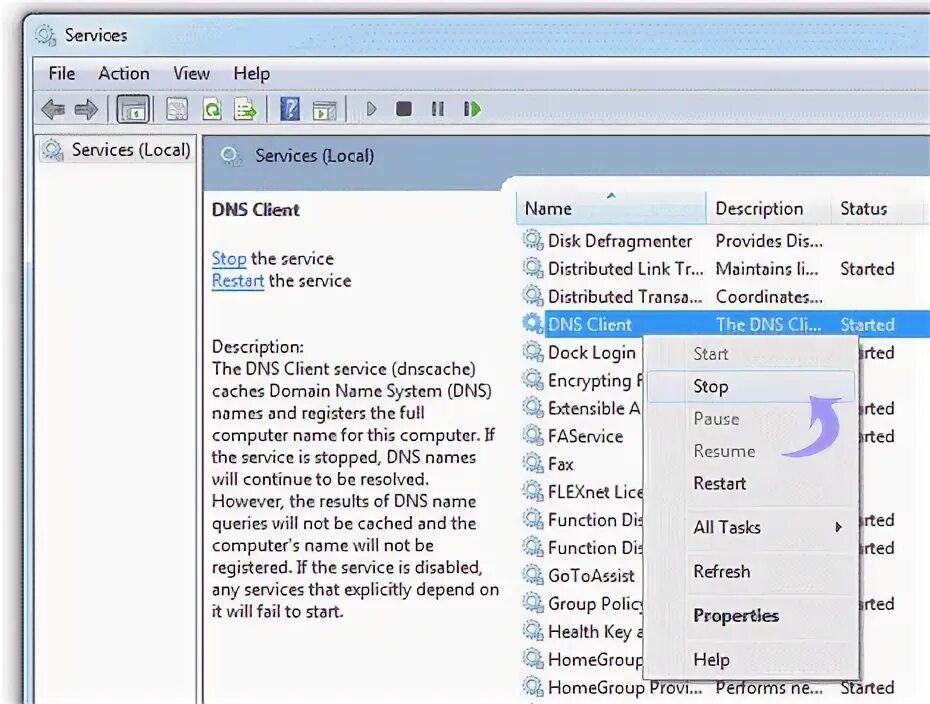Open the Help question mark toolbar icon
This screenshot has width=930, height=704.
click(x=289, y=109)
